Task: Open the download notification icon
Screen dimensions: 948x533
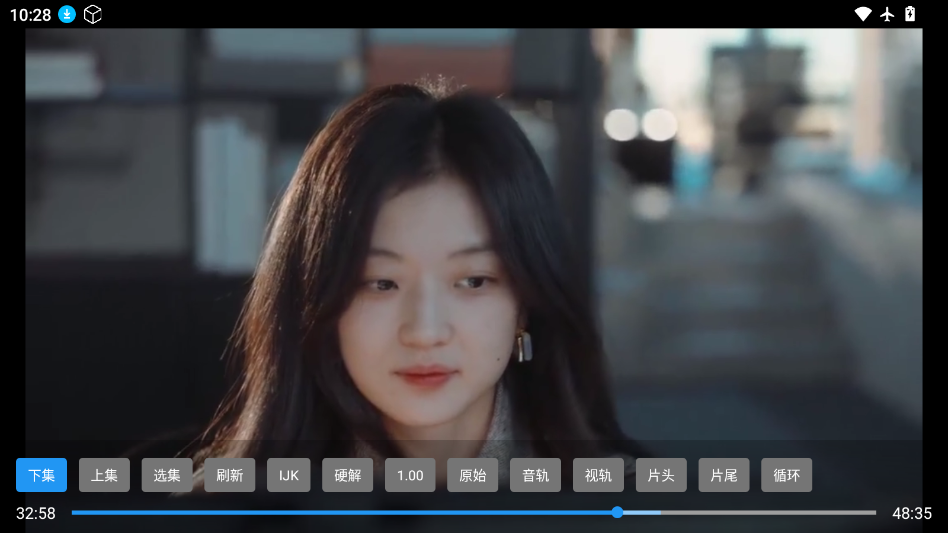Action: [x=67, y=14]
